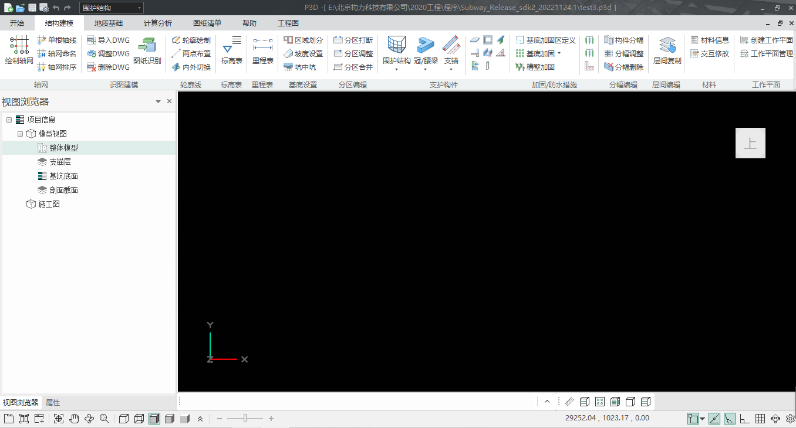This screenshot has height=428, width=796.
Task: Switch to the 开始 ribbon tab
Action: (17, 23)
